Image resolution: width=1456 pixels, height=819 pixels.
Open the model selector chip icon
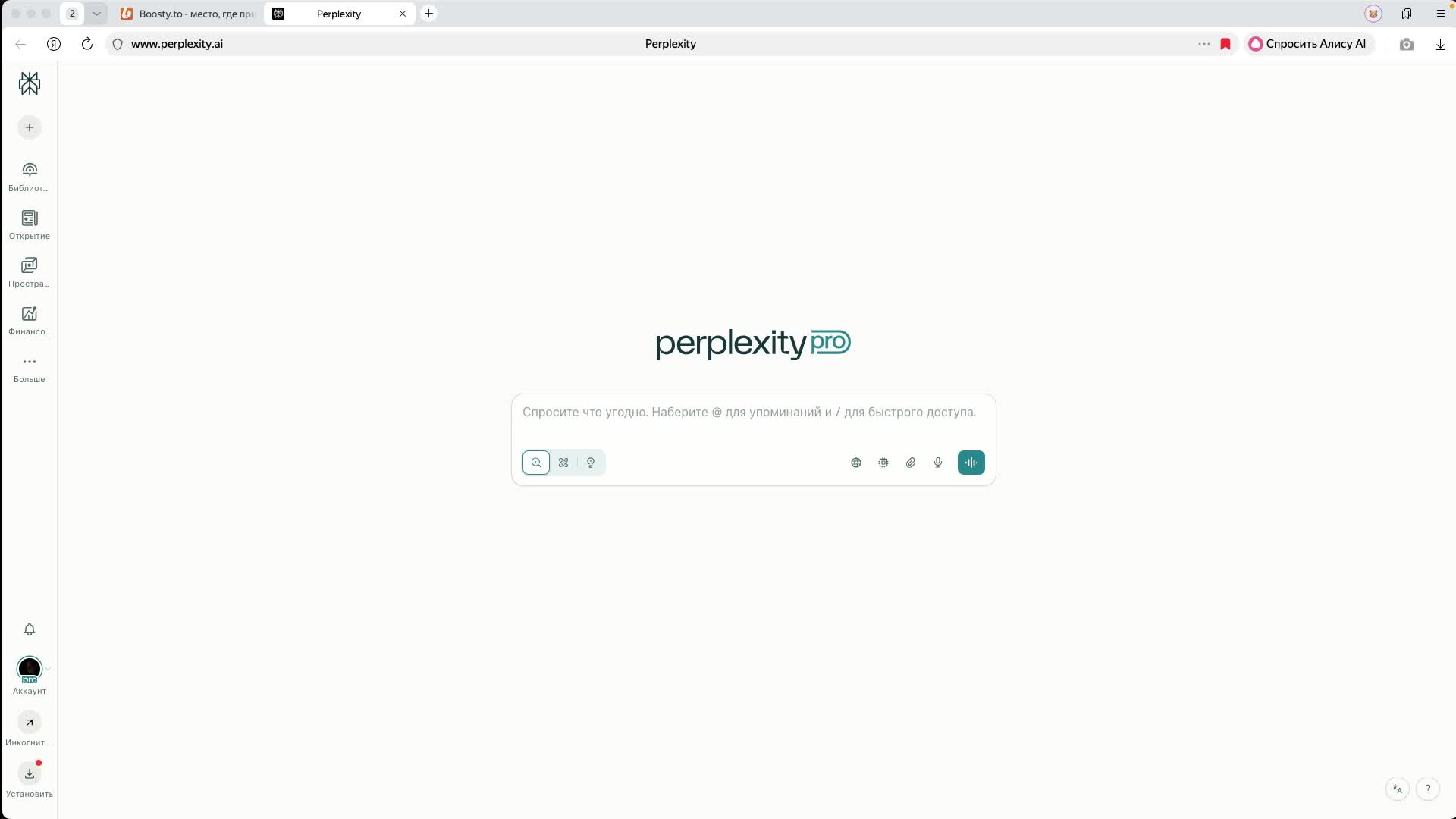(883, 463)
